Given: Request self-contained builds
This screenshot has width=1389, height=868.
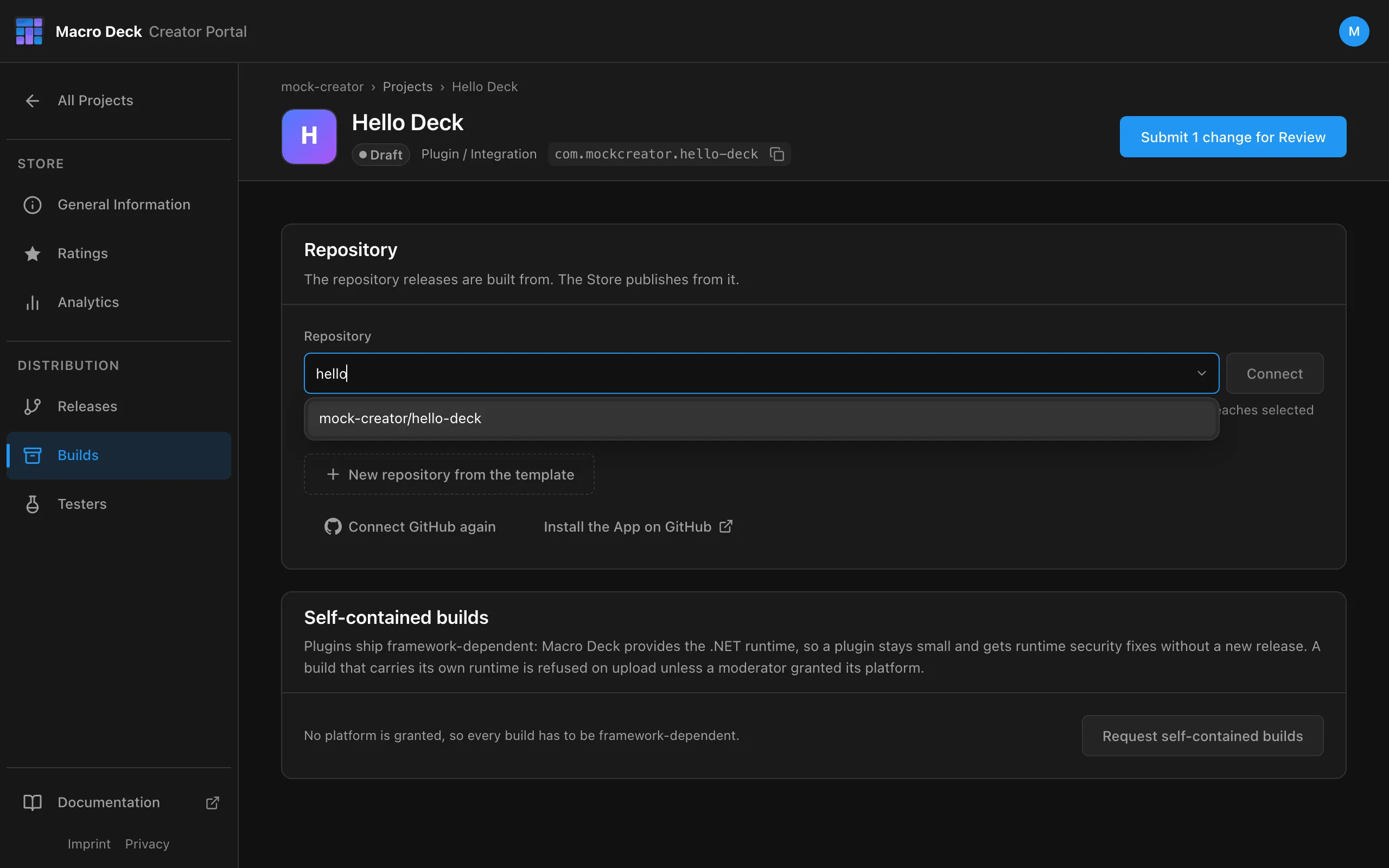Looking at the screenshot, I should pos(1202,736).
